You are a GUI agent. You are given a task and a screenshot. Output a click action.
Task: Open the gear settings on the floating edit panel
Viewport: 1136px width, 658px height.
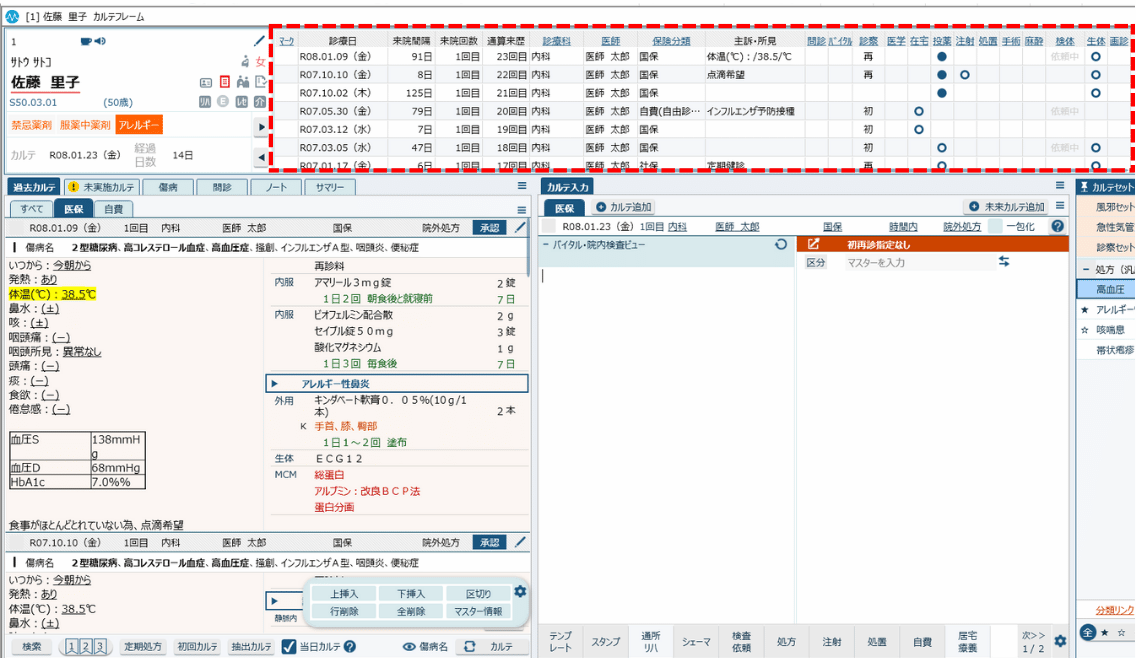[x=520, y=592]
